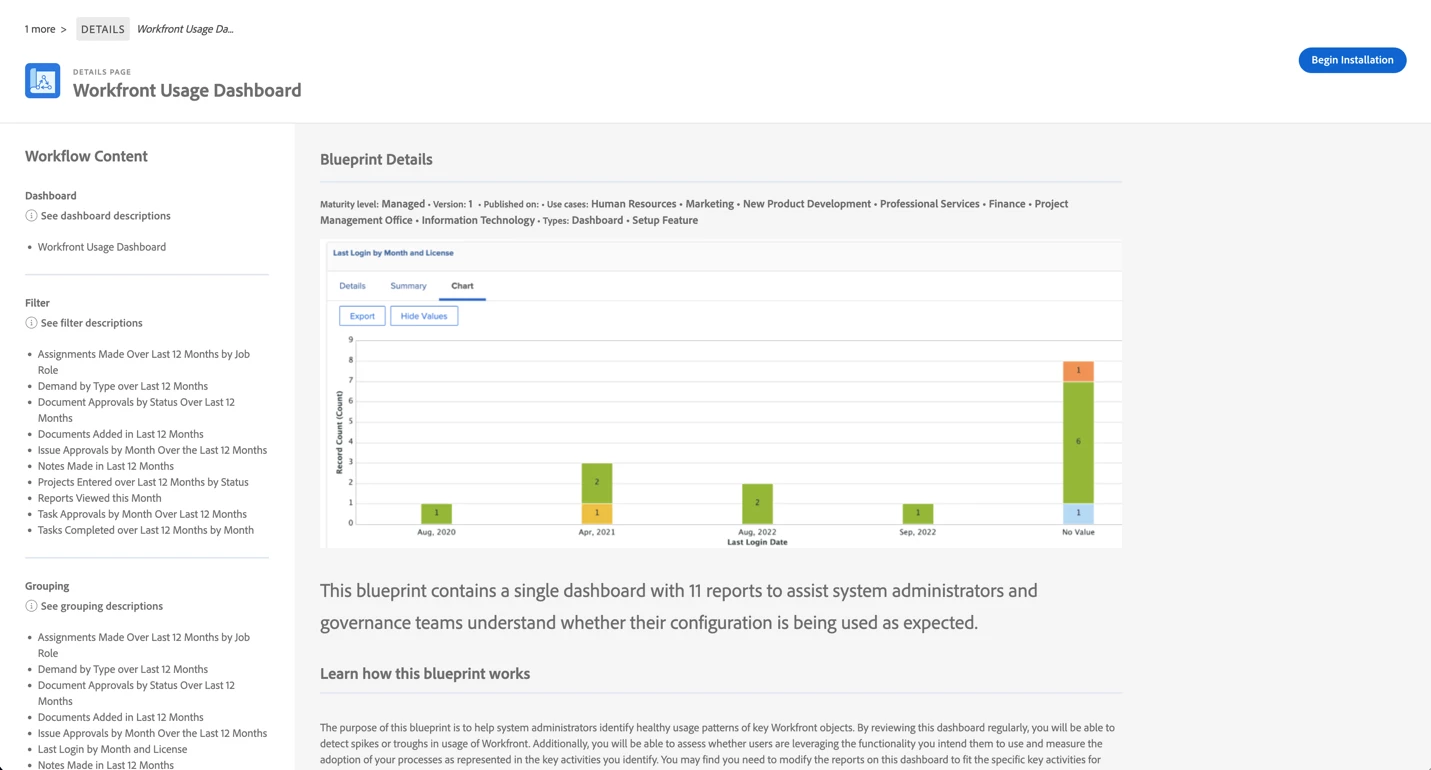Click Begin Installation button
Image resolution: width=1431 pixels, height=770 pixels.
[1352, 60]
